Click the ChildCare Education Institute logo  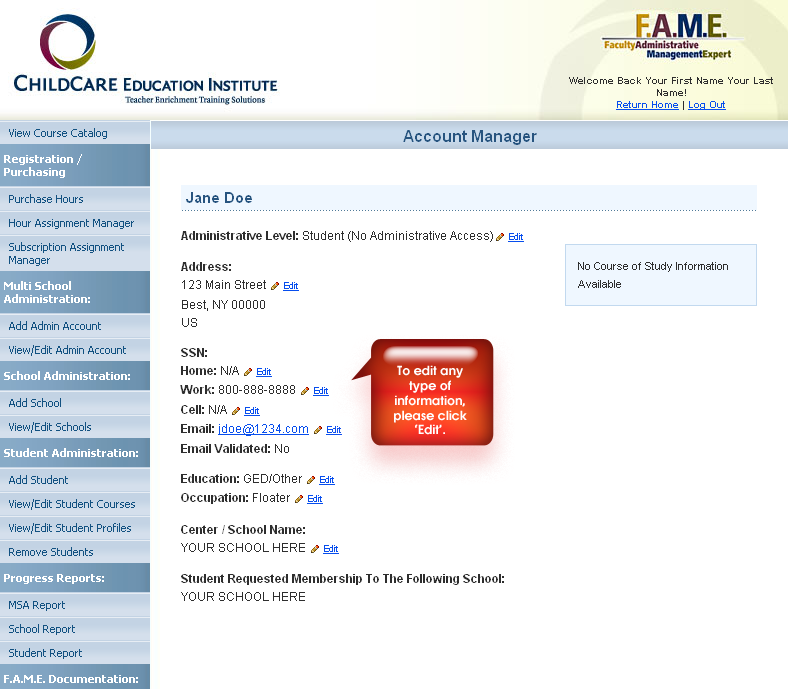145,59
